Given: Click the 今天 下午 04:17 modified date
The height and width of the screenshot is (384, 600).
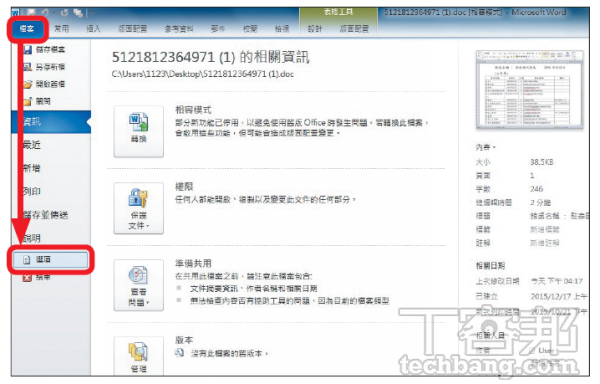Looking at the screenshot, I should (557, 281).
